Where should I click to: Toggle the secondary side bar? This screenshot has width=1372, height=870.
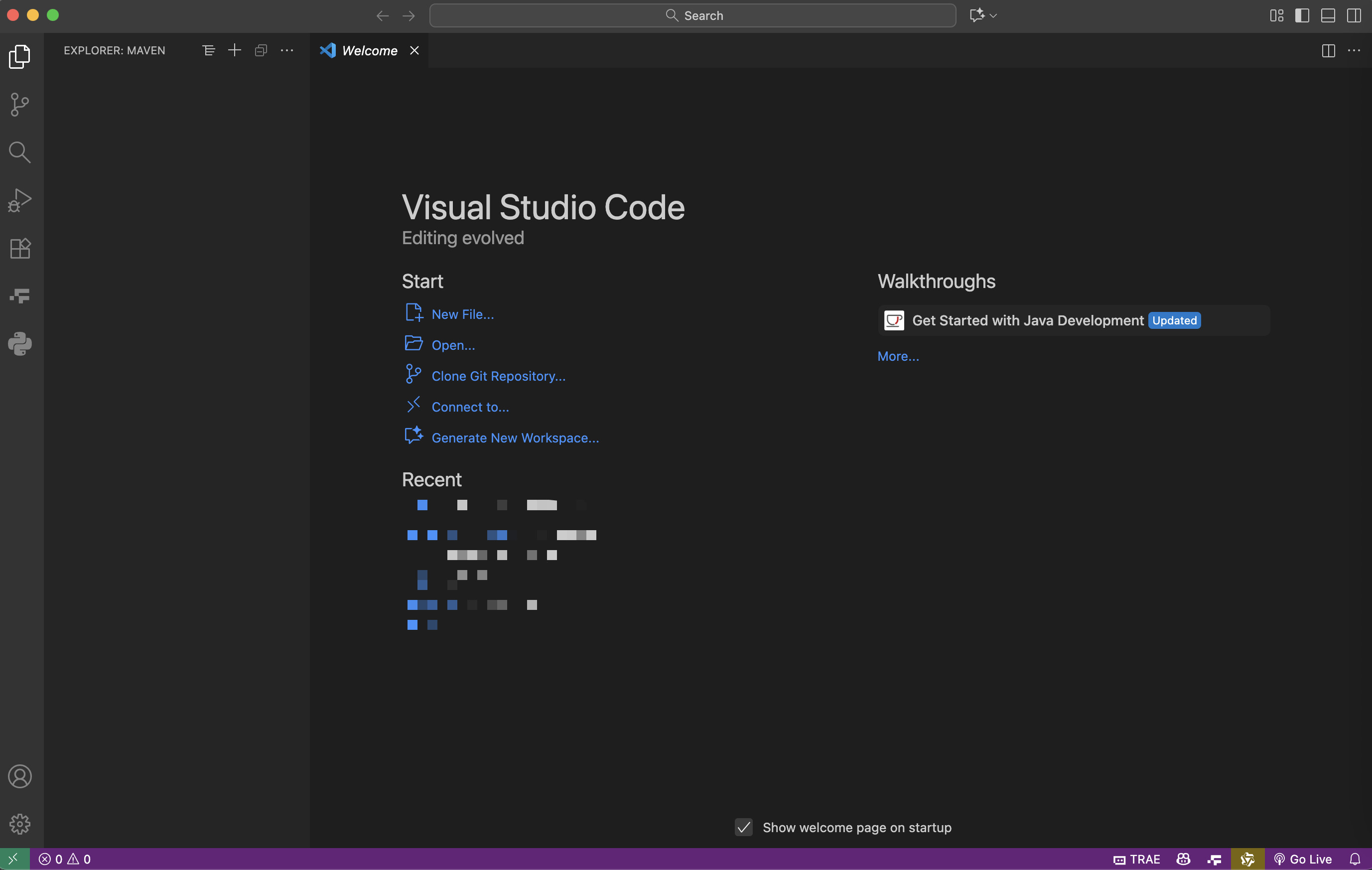click(x=1354, y=15)
